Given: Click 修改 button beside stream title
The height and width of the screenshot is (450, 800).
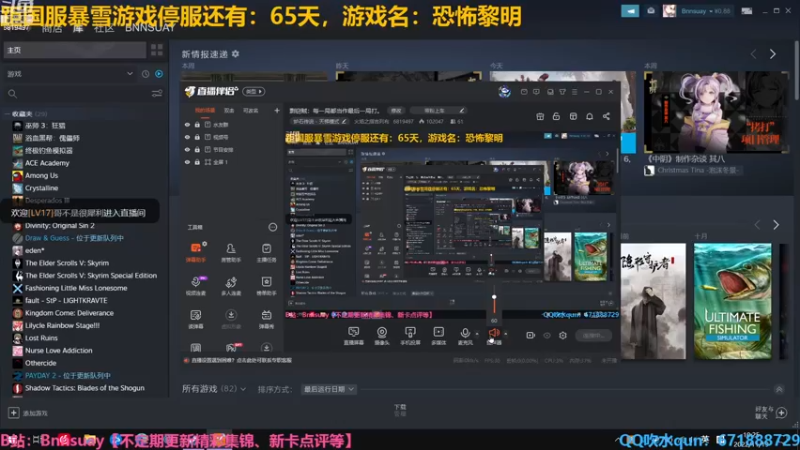Looking at the screenshot, I should (396, 110).
